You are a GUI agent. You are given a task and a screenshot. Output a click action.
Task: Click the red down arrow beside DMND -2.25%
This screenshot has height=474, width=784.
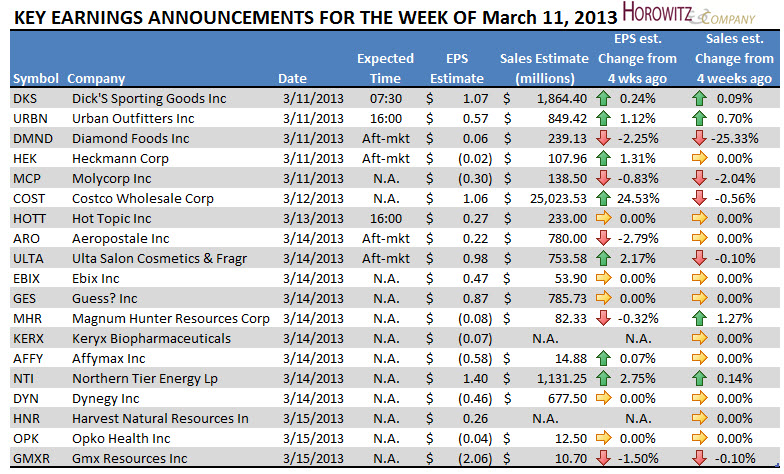[604, 138]
